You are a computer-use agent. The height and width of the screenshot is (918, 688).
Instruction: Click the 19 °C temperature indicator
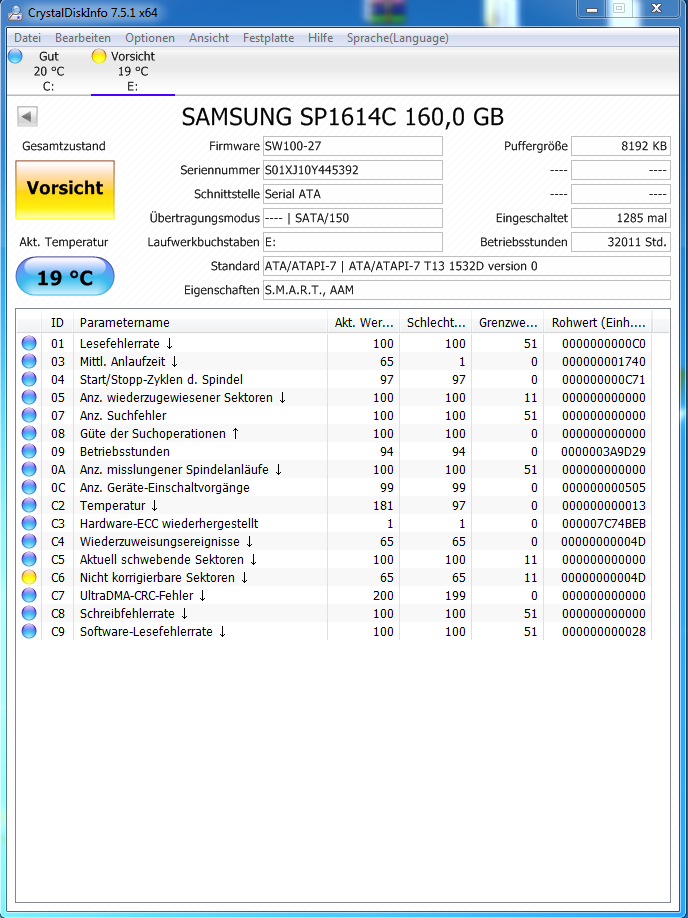(x=65, y=276)
